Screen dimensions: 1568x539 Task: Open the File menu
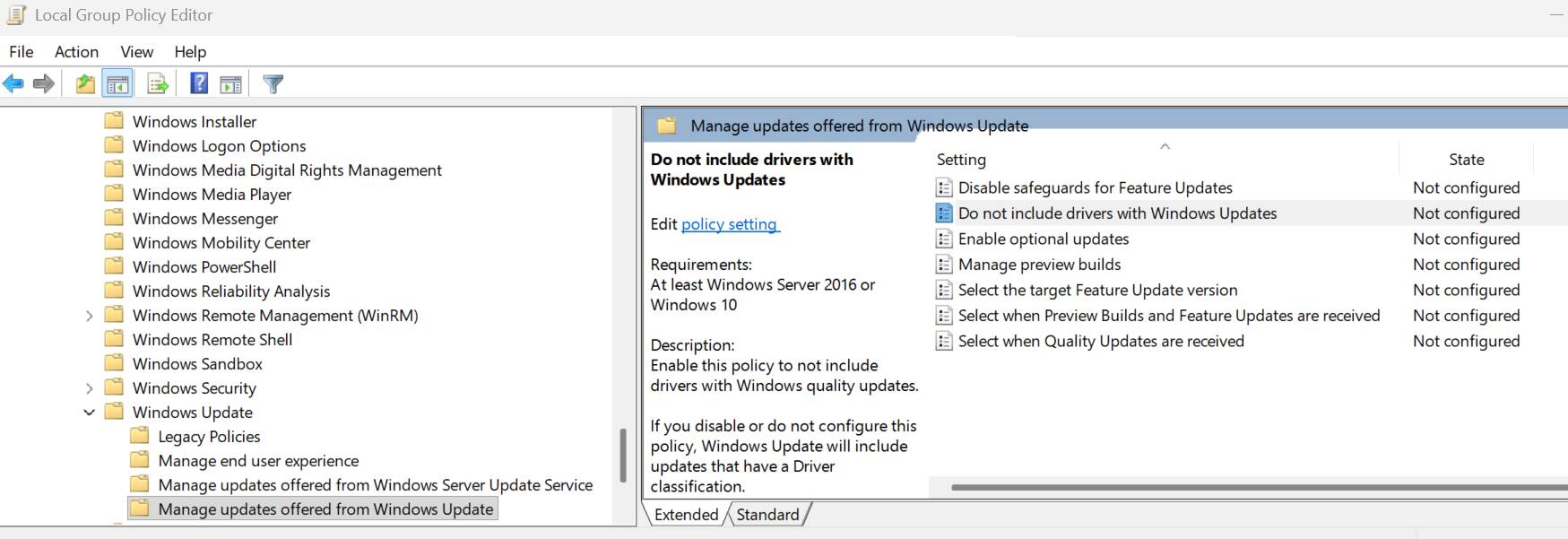22,52
